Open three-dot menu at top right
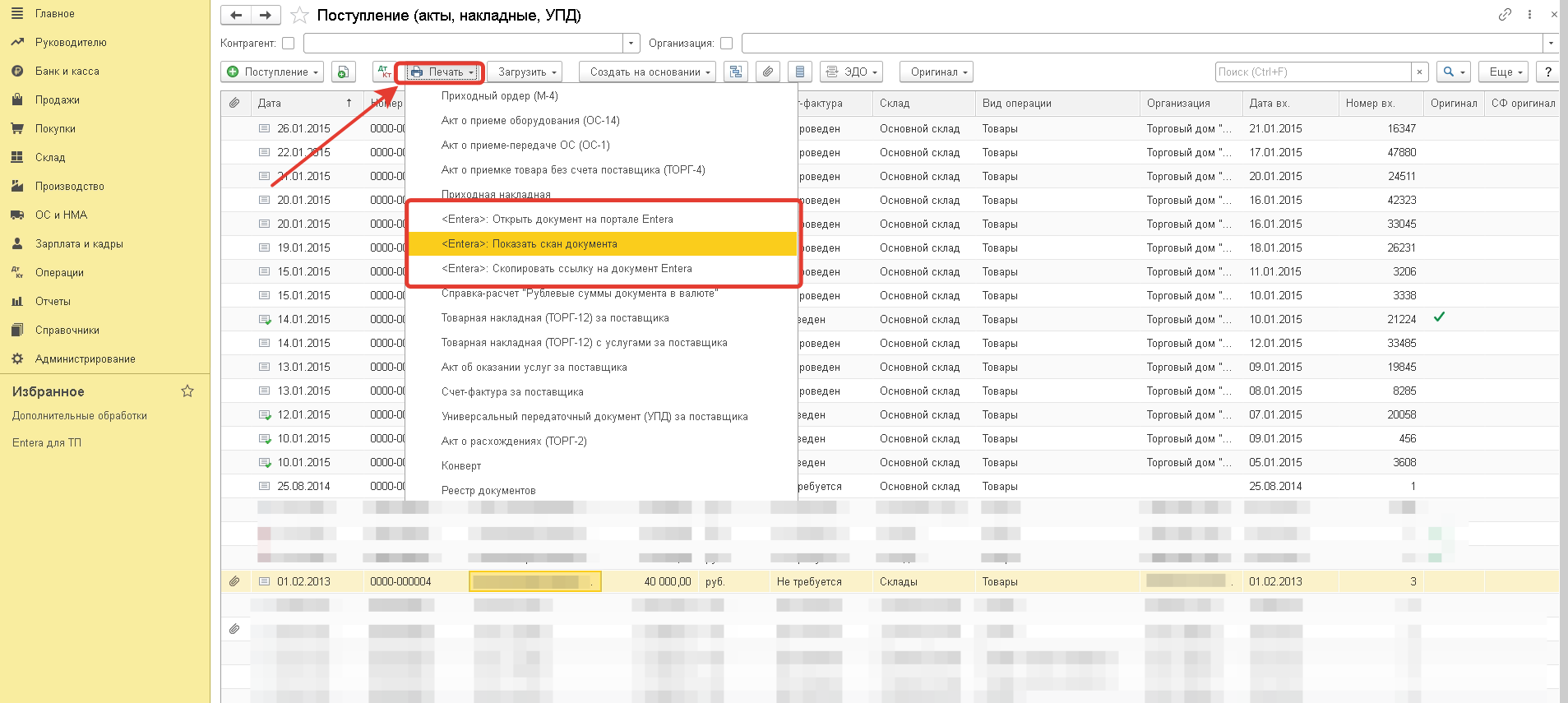Viewport: 1568px width, 703px height. coord(1529,14)
